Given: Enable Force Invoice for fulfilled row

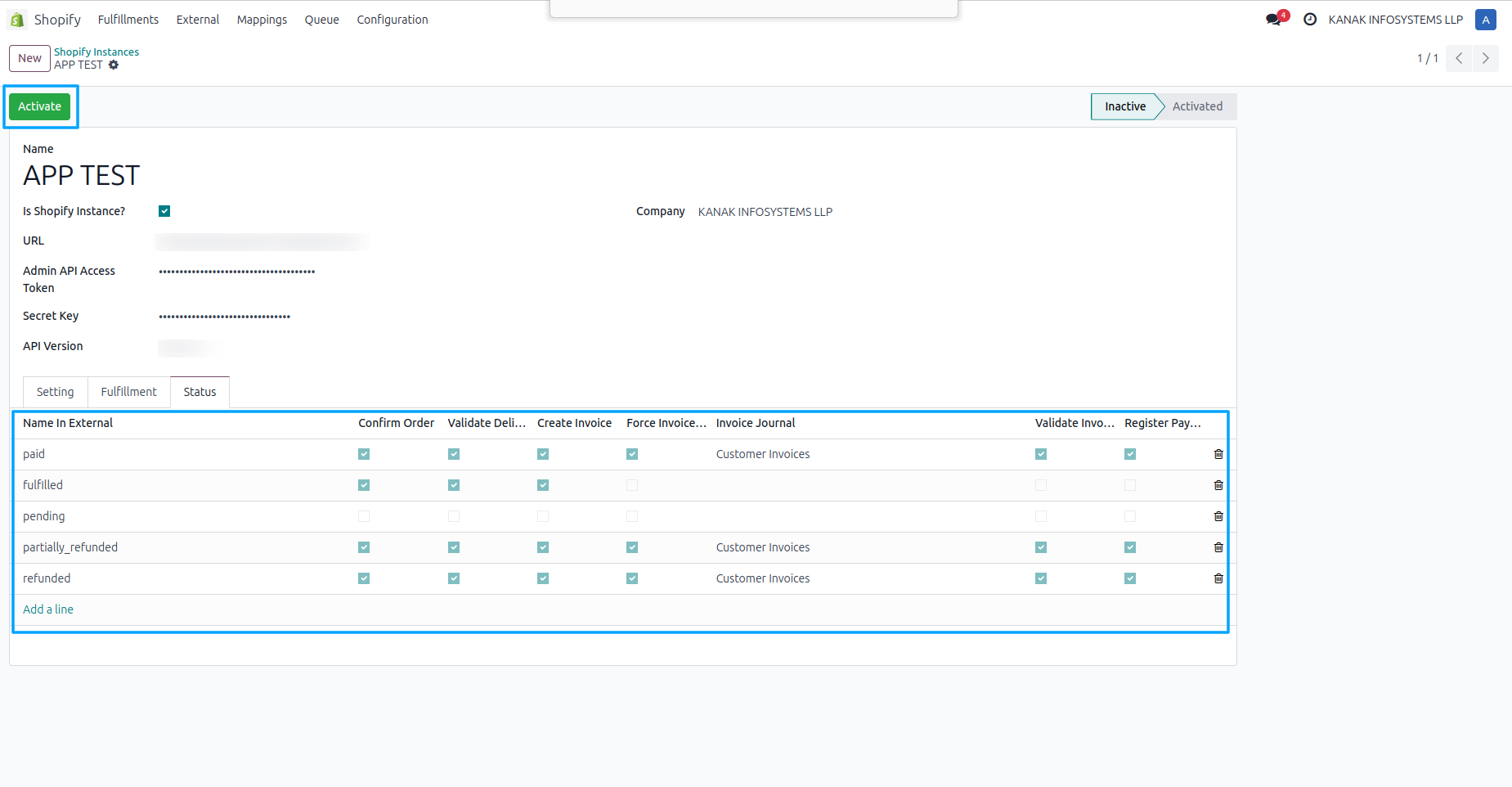Looking at the screenshot, I should [632, 485].
